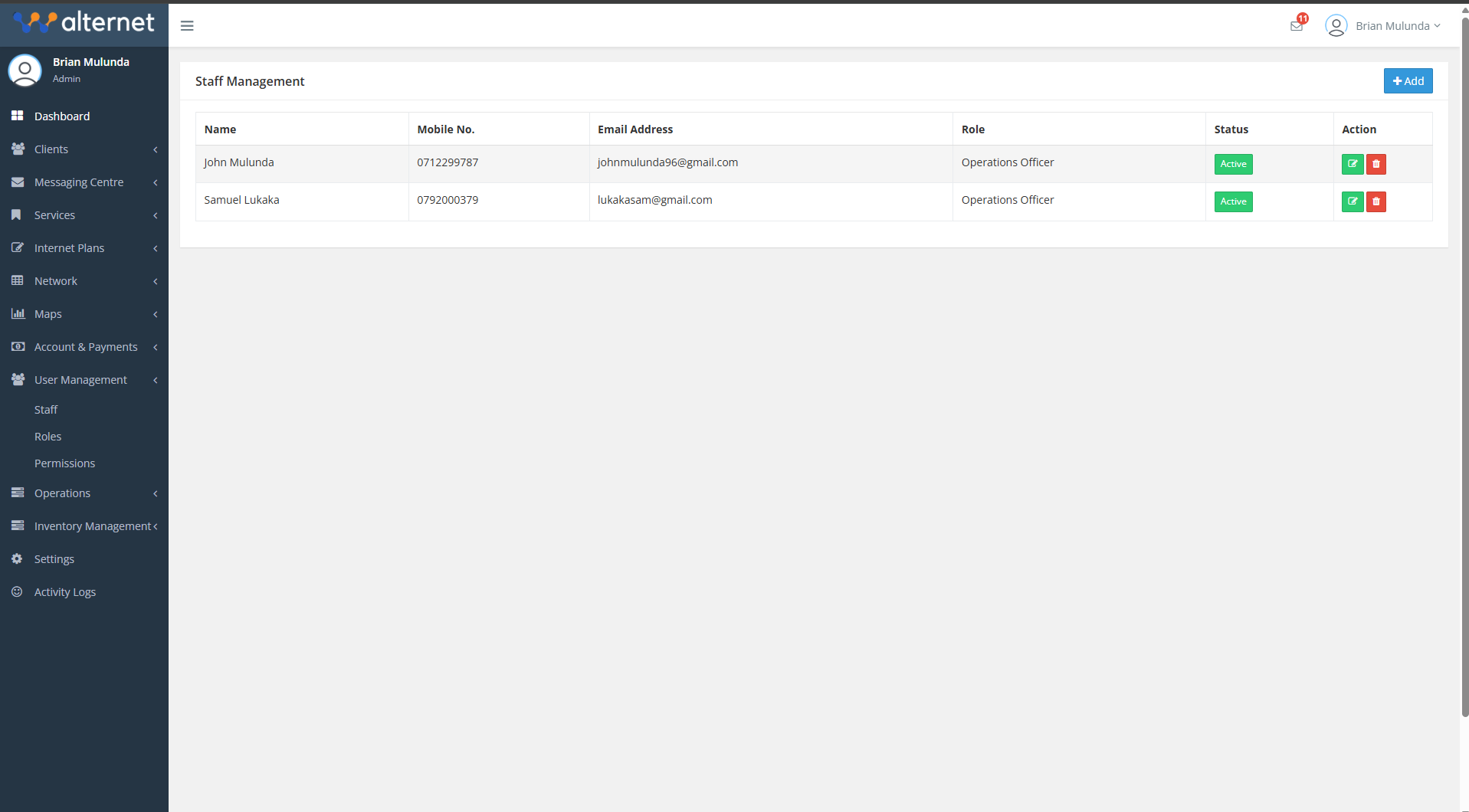
Task: Open the Roles submenu item
Action: click(48, 437)
